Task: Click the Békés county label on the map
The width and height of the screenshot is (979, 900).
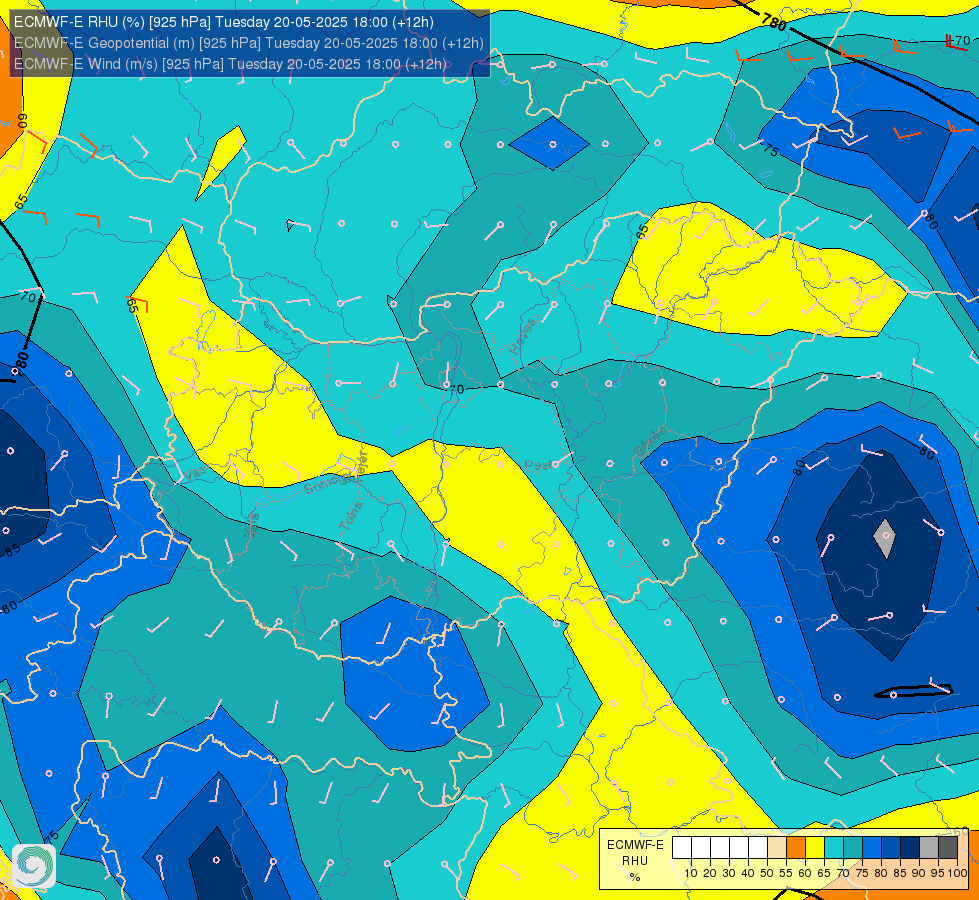Action: [649, 442]
